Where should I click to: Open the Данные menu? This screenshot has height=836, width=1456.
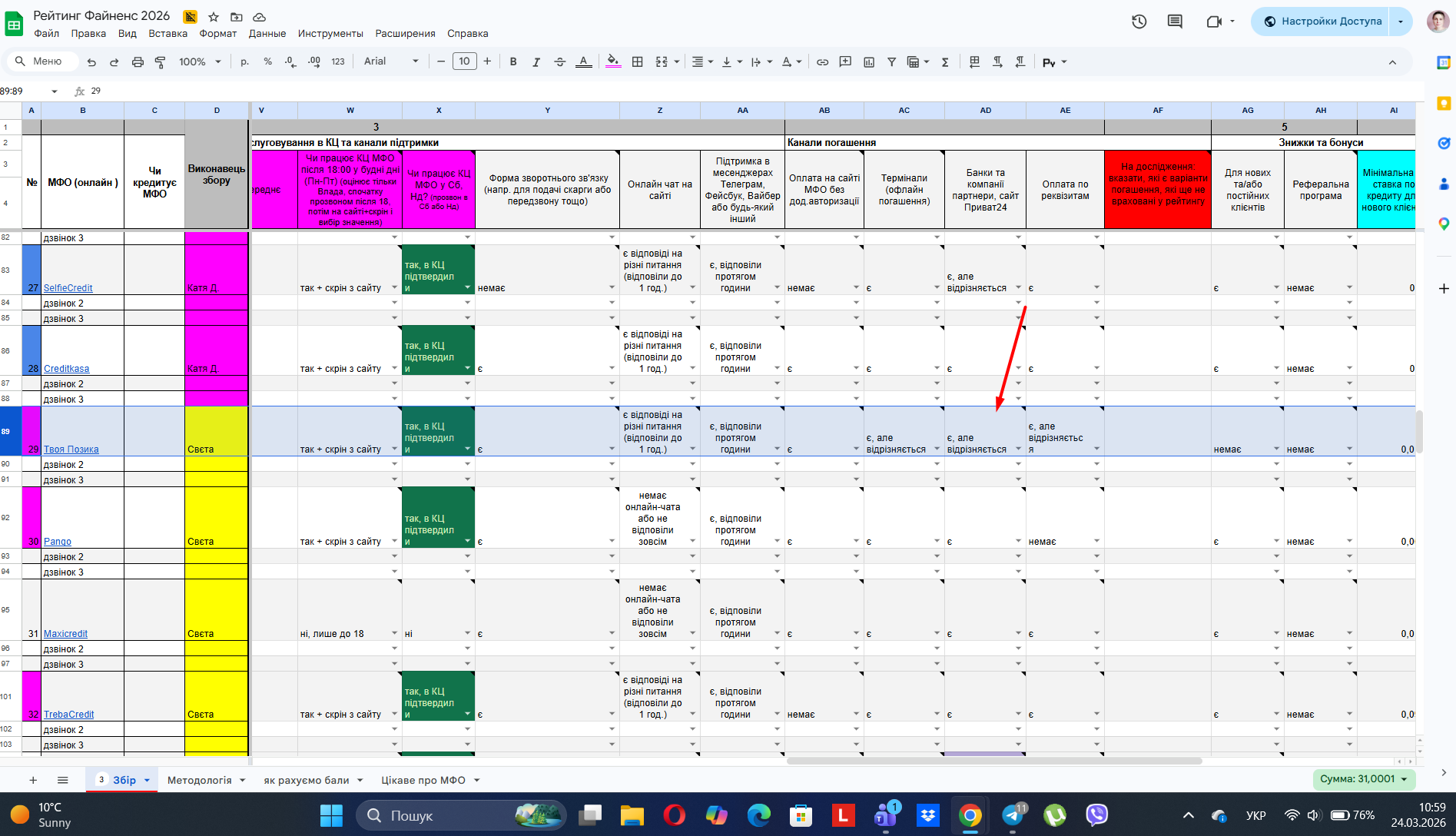267,34
